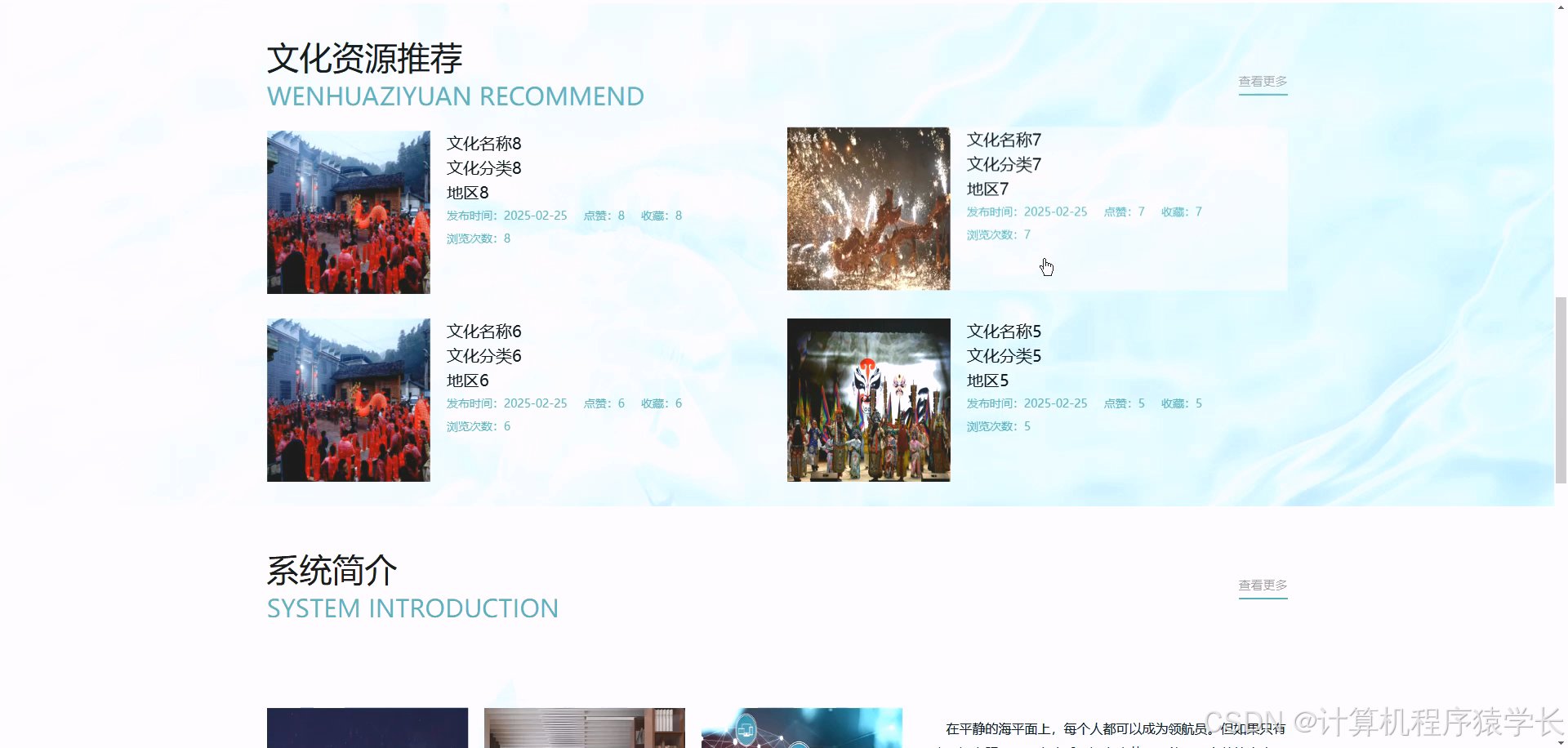
Task: Click the 点赞 indicator on 文化名称5
Action: tap(1124, 403)
